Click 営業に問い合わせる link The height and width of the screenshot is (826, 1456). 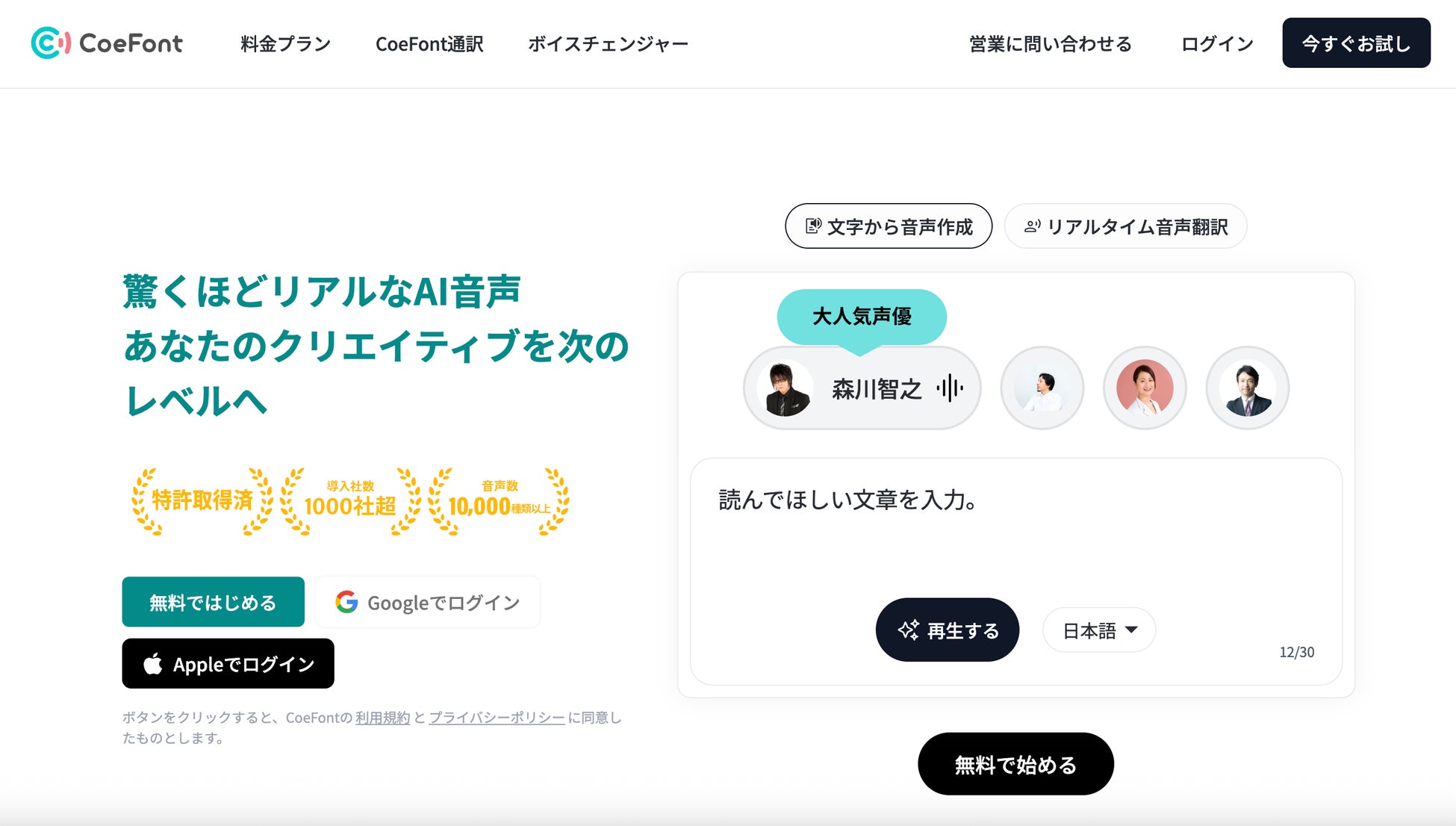click(1051, 44)
